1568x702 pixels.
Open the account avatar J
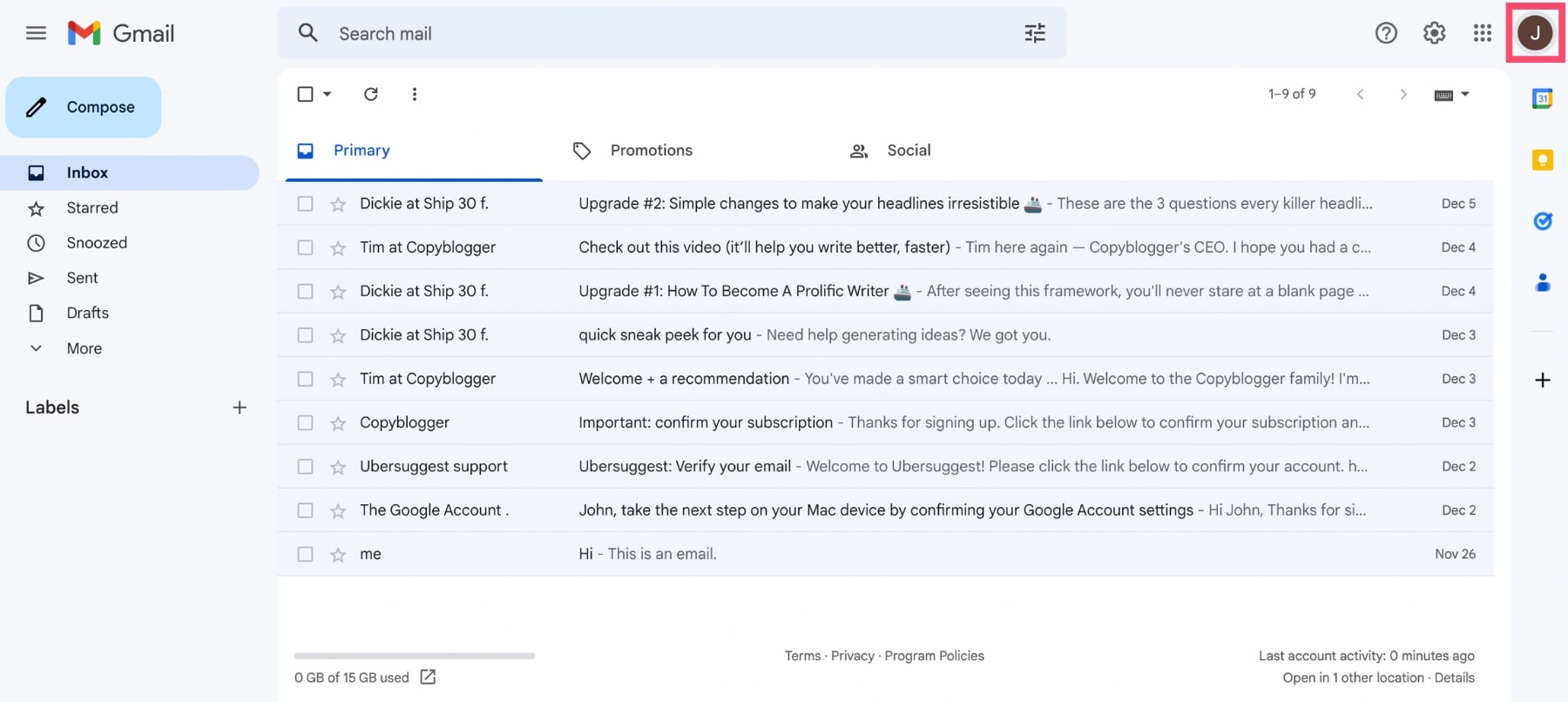tap(1535, 33)
